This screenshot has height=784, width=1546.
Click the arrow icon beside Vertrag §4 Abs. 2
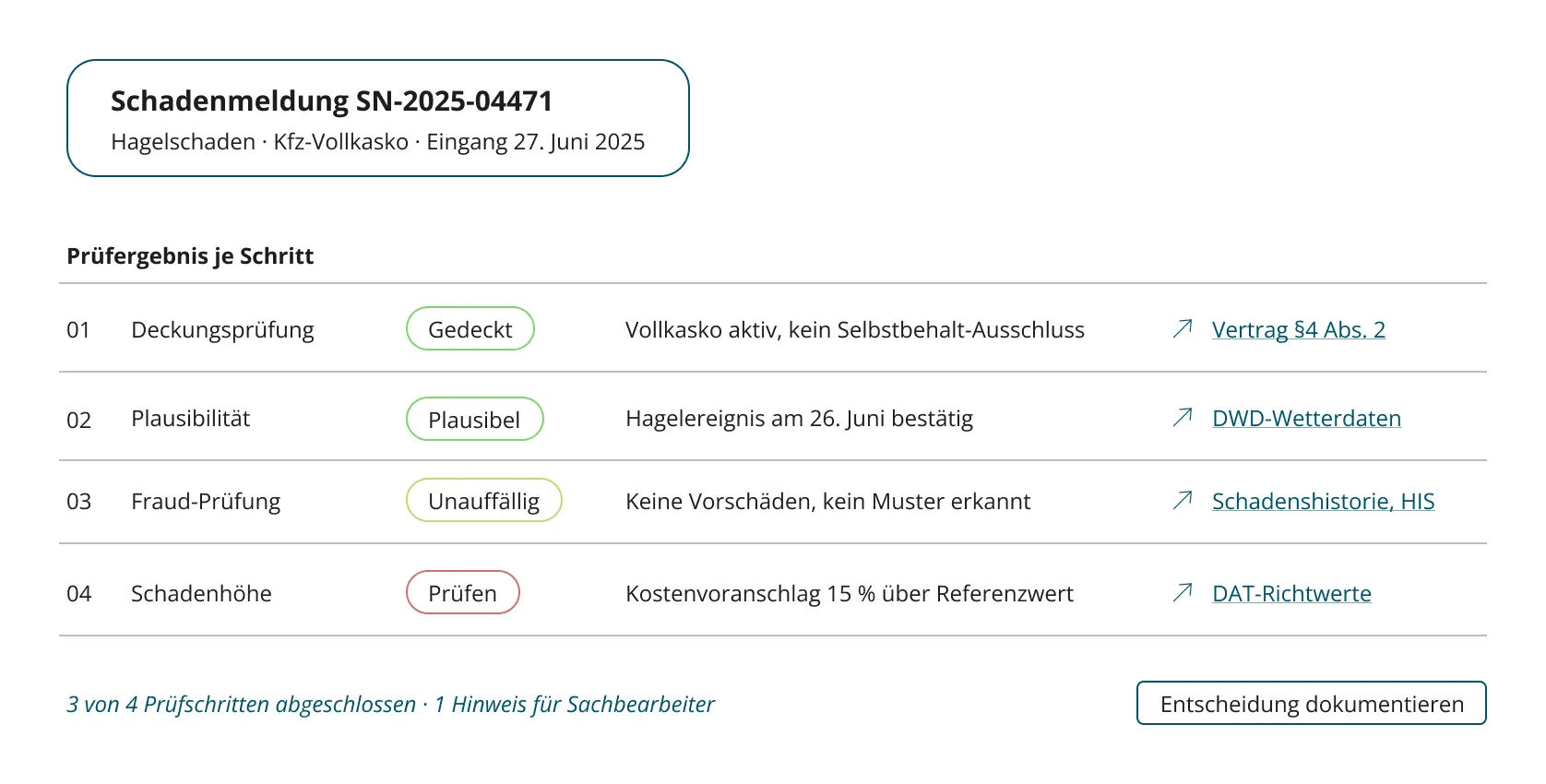tap(1183, 328)
